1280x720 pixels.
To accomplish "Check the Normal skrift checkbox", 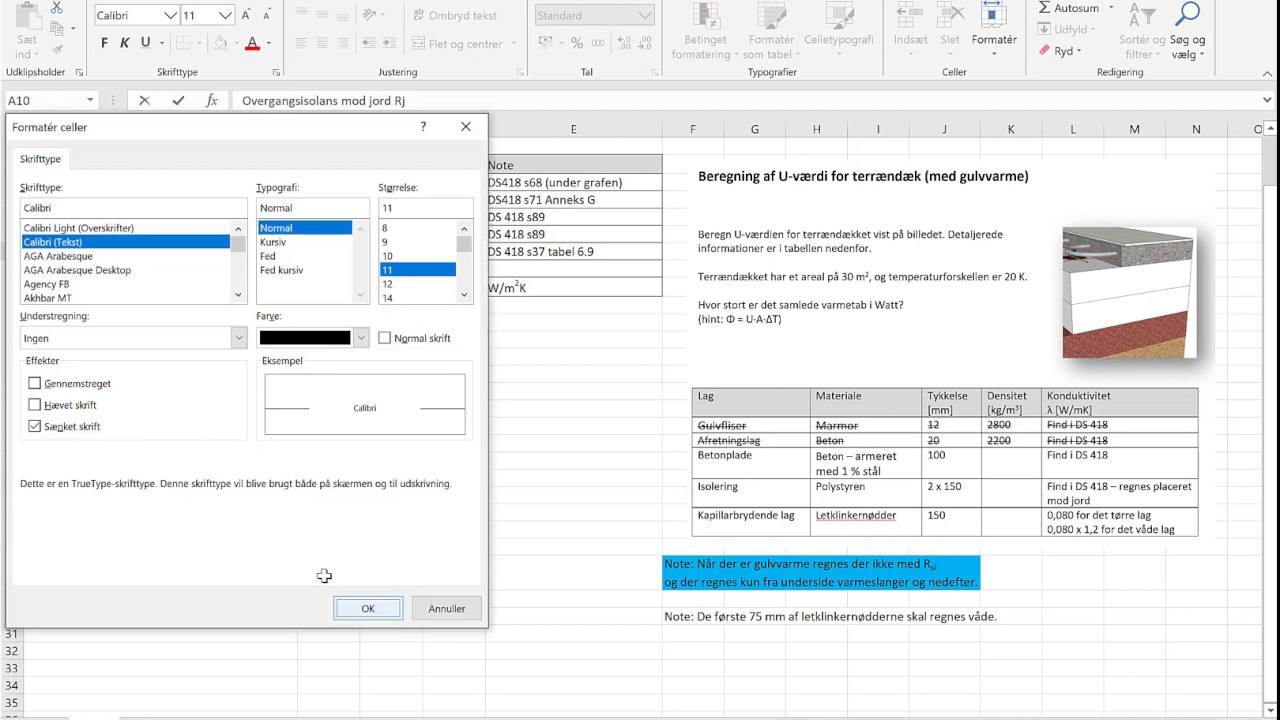I will tap(384, 338).
